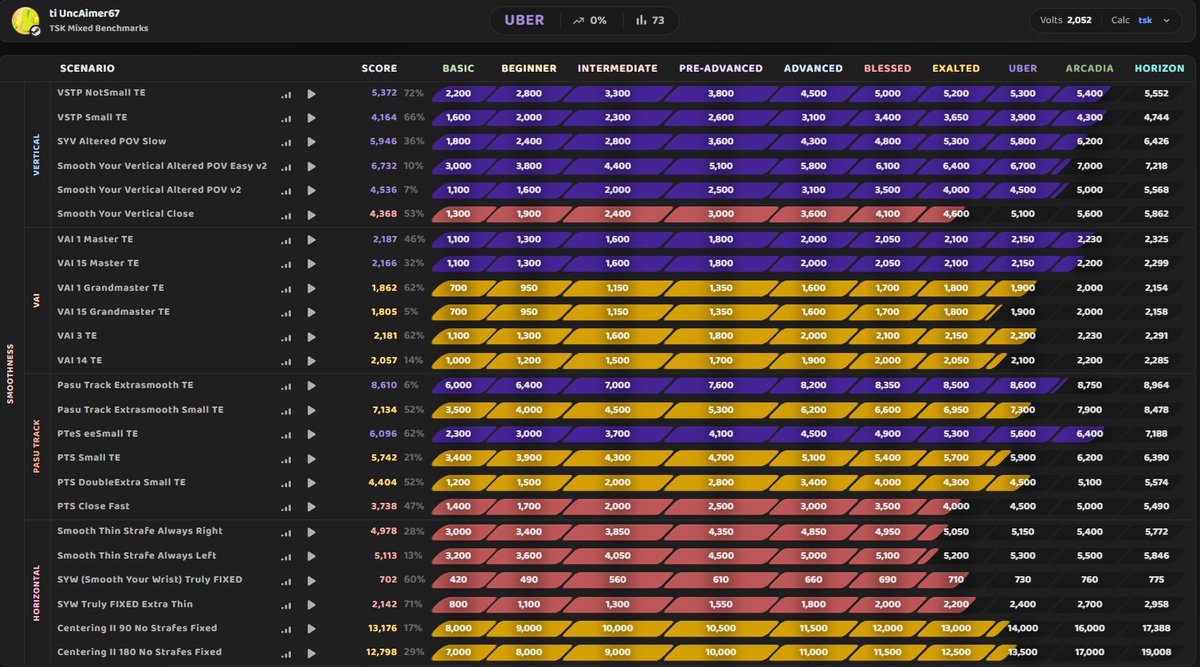Click the user profile avatar
1200x667 pixels.
(x=26, y=20)
